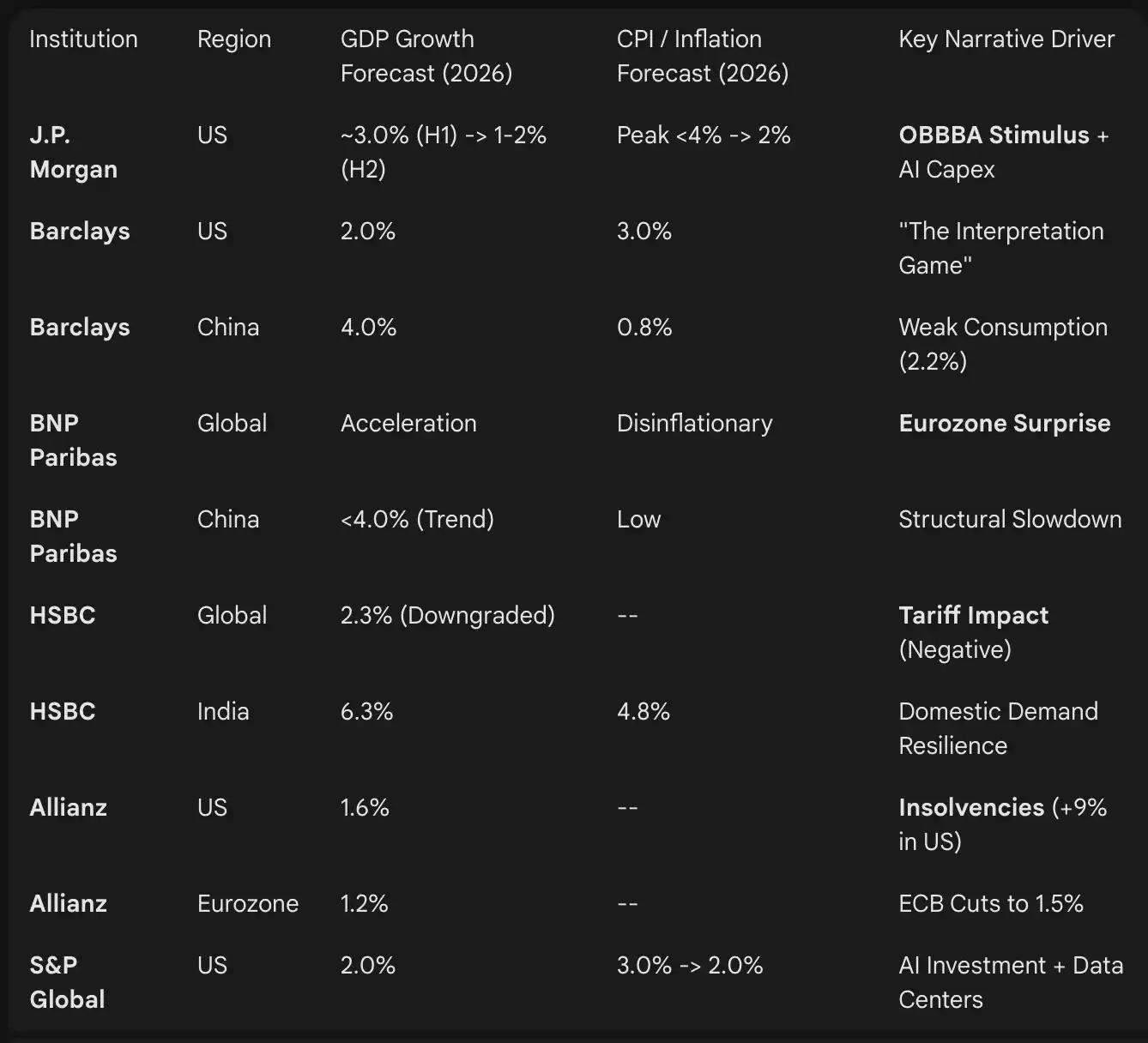The image size is (1148, 1043).
Task: Click the AI Investment + Data Centers cell
Action: [x=1010, y=982]
